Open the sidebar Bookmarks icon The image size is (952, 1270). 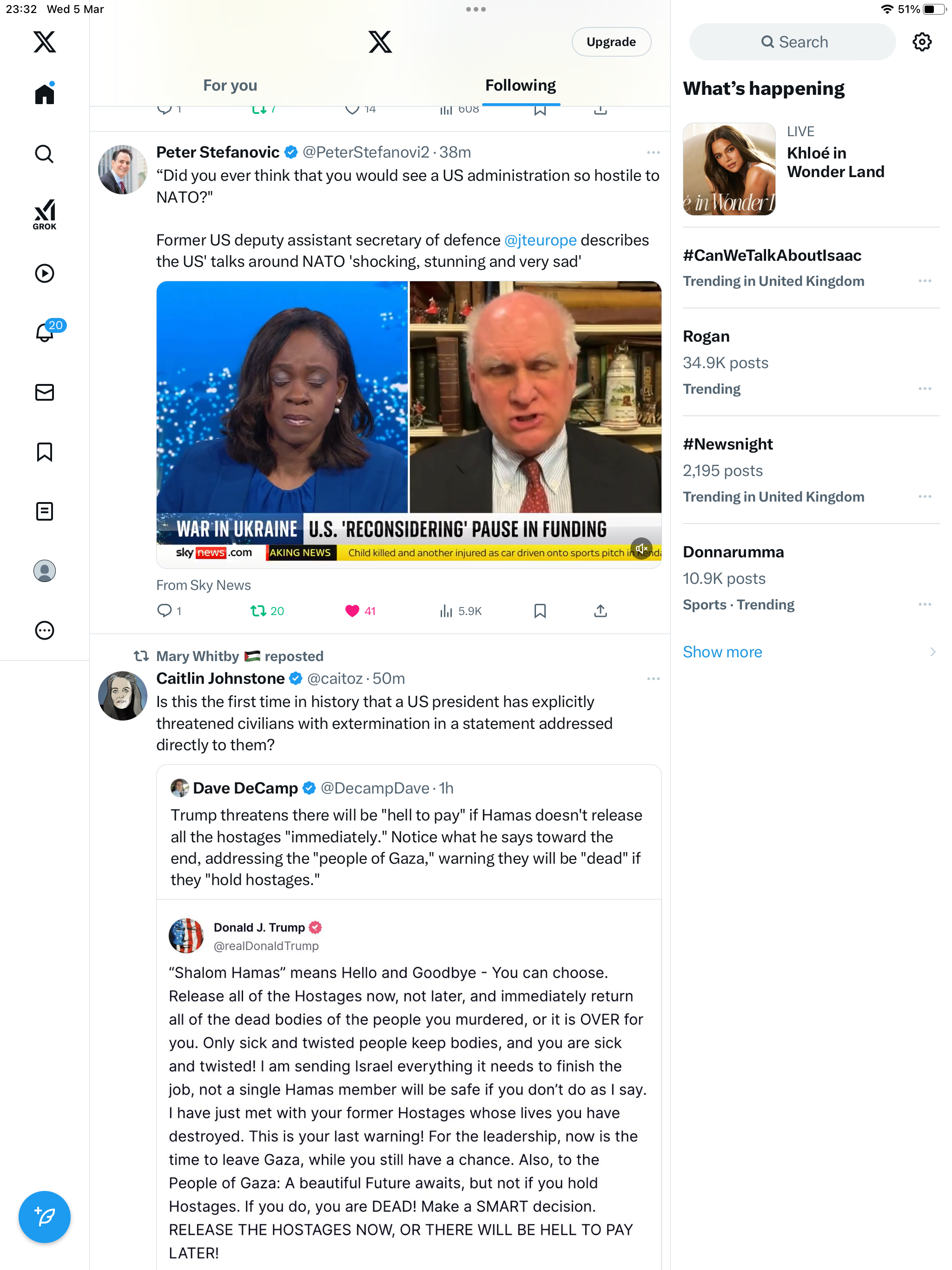[x=44, y=452]
